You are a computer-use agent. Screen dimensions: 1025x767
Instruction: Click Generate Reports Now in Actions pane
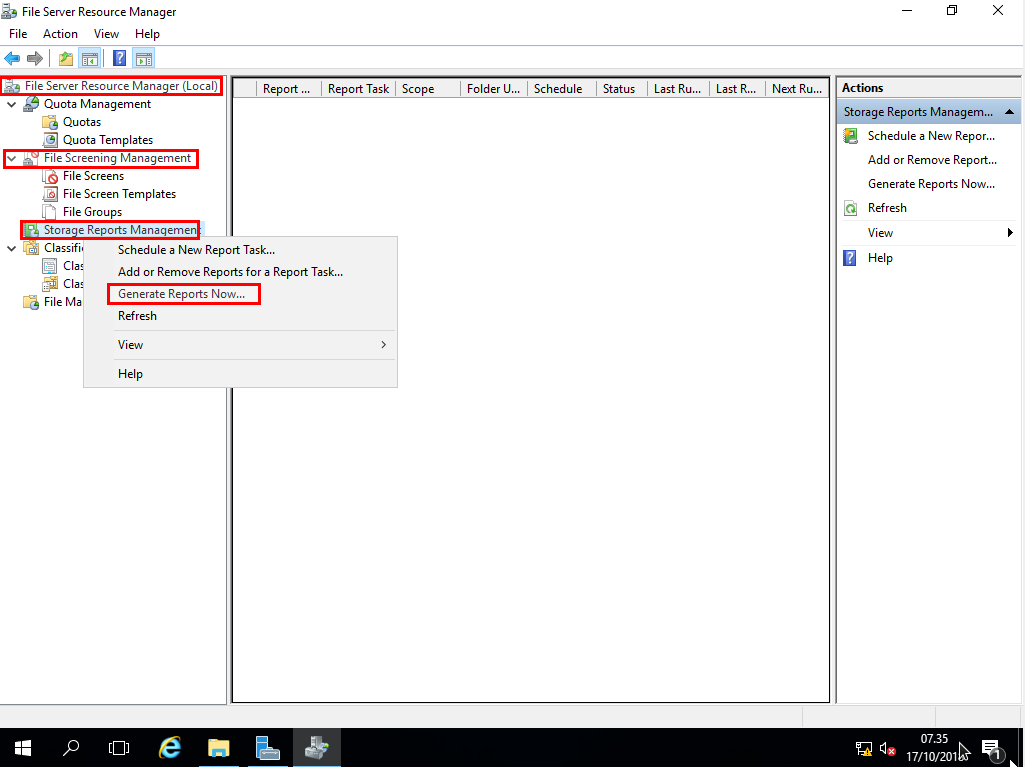click(932, 184)
